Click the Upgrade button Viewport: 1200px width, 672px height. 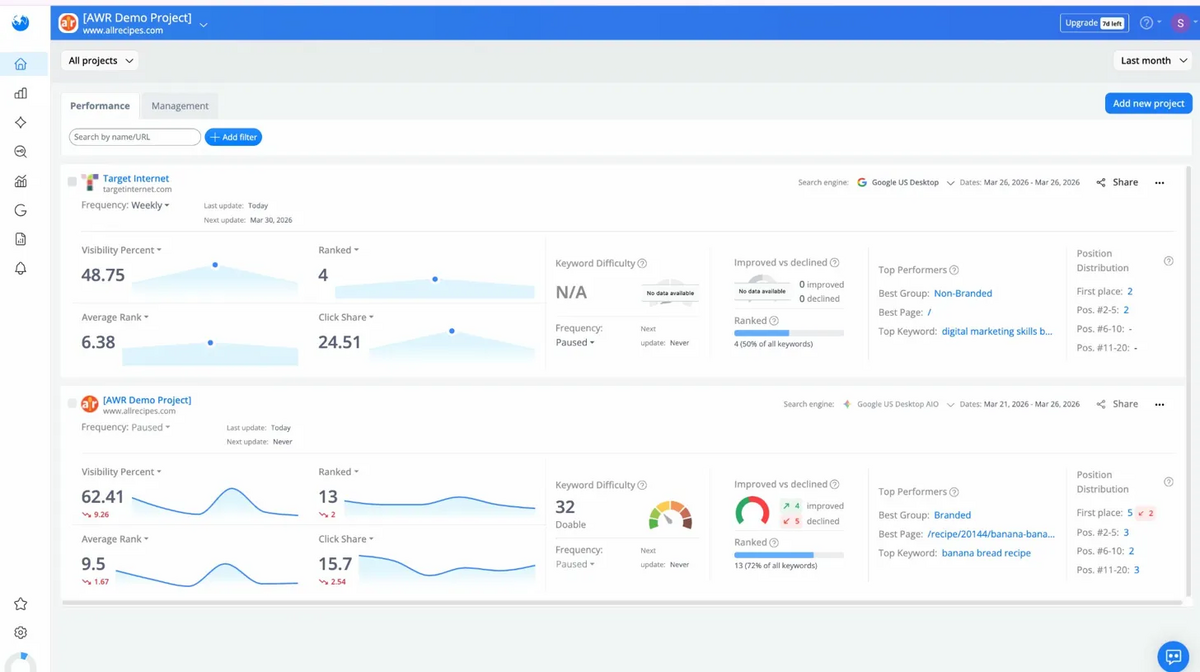[x=1094, y=22]
